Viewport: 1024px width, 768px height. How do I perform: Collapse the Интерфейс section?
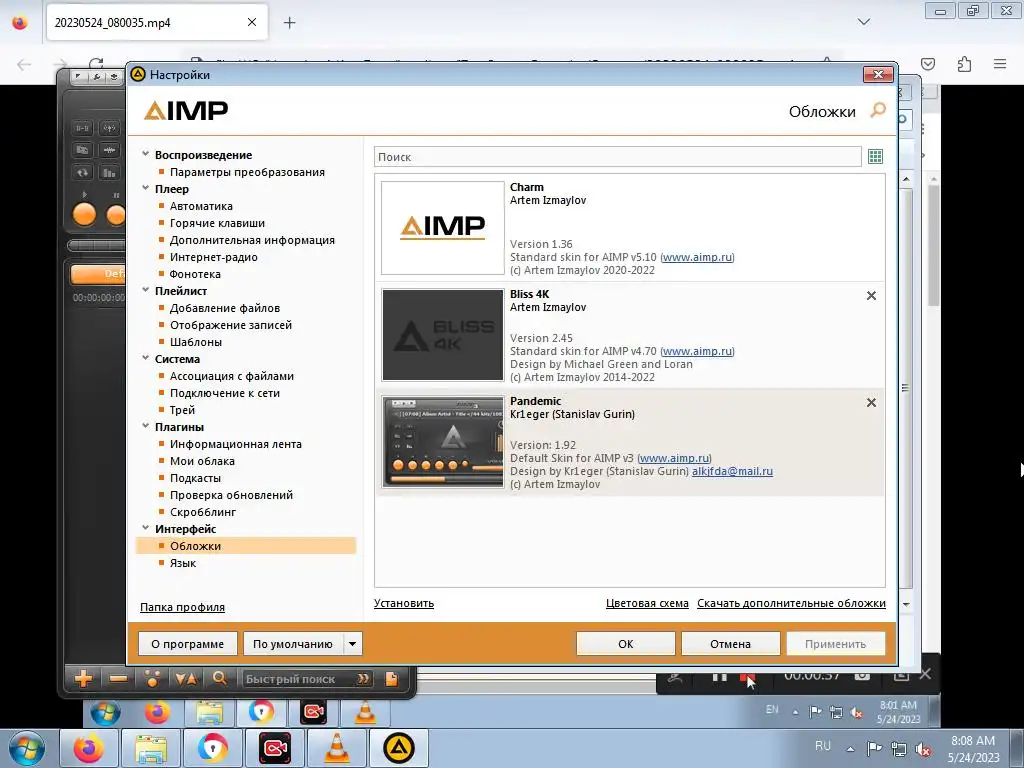(x=146, y=528)
